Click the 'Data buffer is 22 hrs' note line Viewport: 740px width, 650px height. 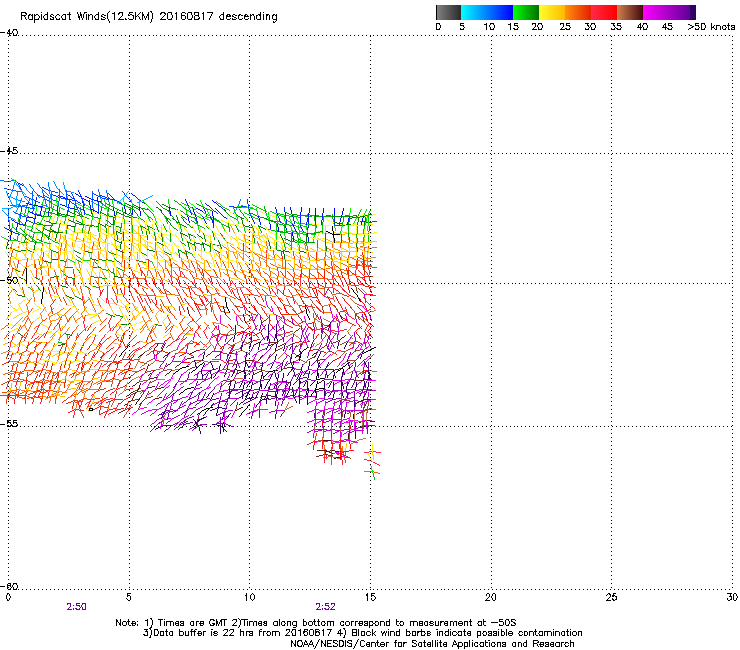pyautogui.click(x=362, y=633)
